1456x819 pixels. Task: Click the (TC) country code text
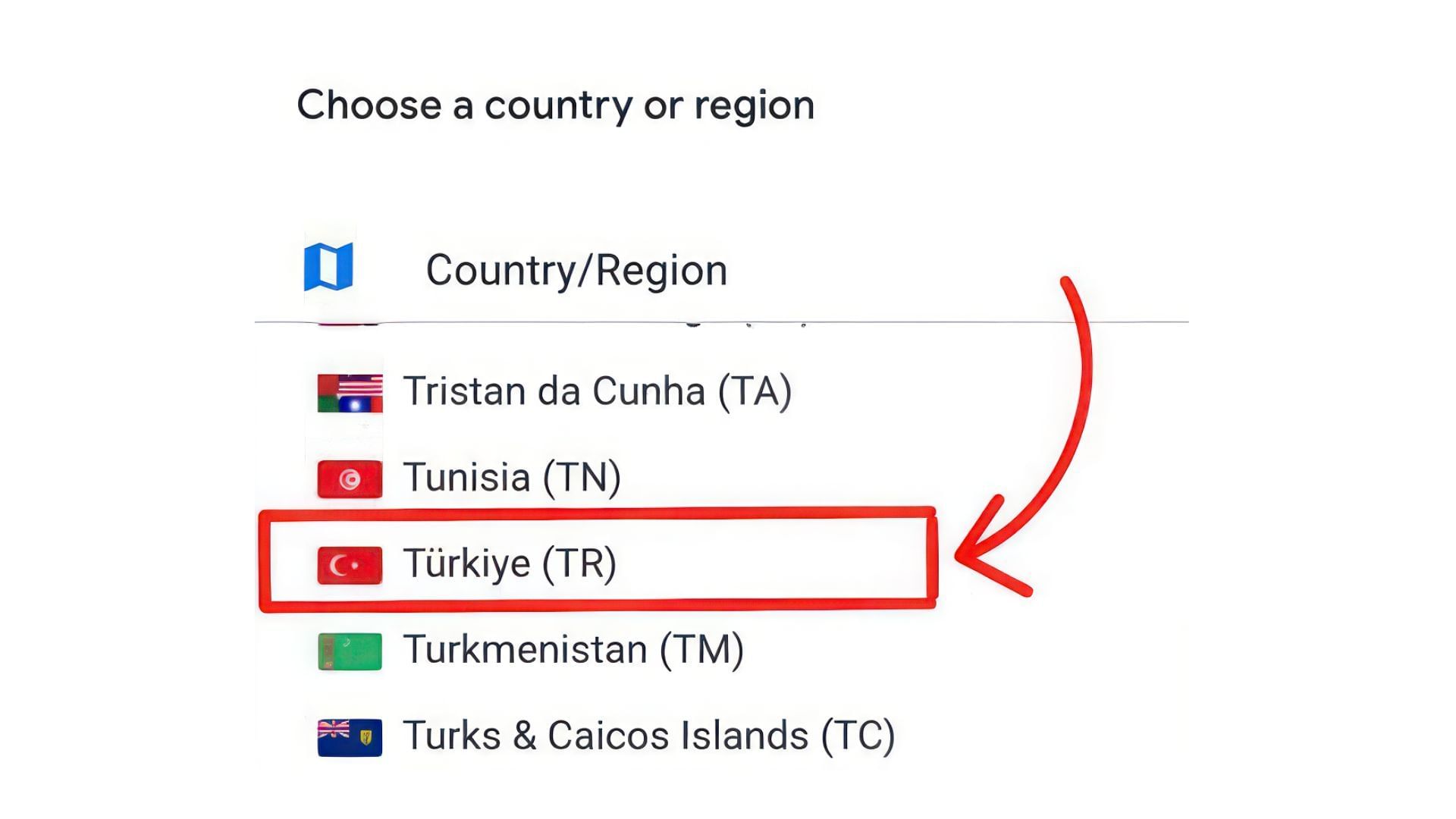coord(858,736)
